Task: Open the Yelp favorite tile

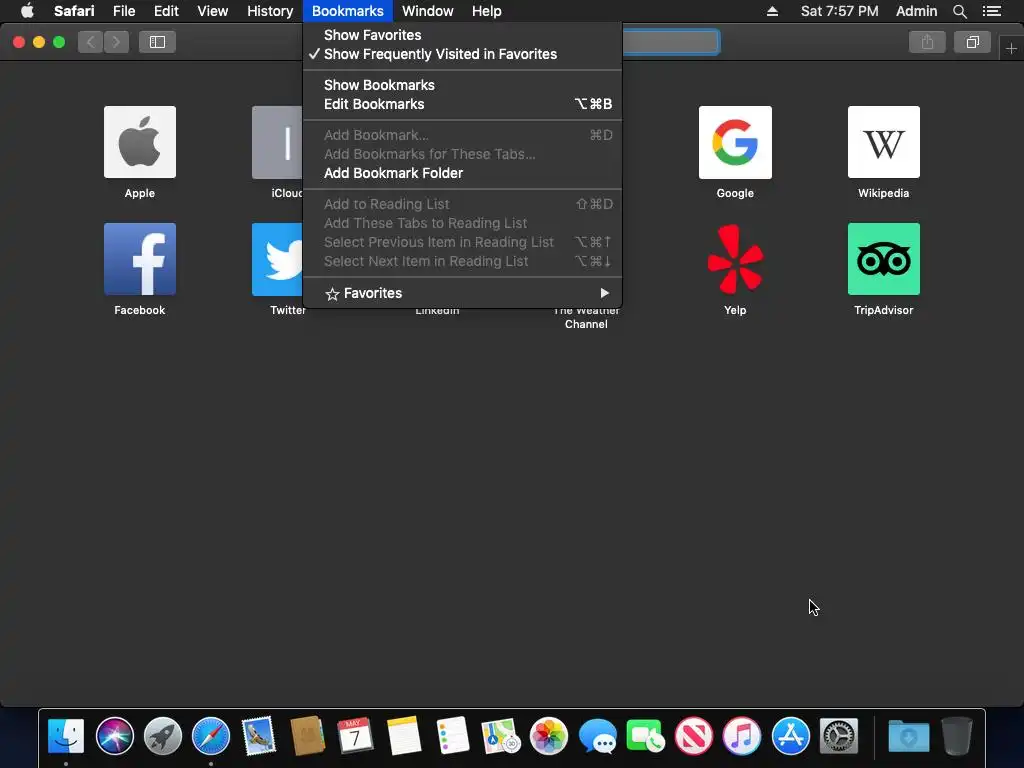Action: [x=735, y=259]
